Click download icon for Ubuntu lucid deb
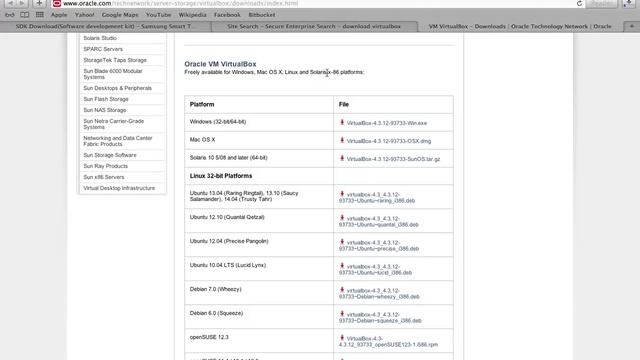The width and height of the screenshot is (640, 360). coord(342,266)
